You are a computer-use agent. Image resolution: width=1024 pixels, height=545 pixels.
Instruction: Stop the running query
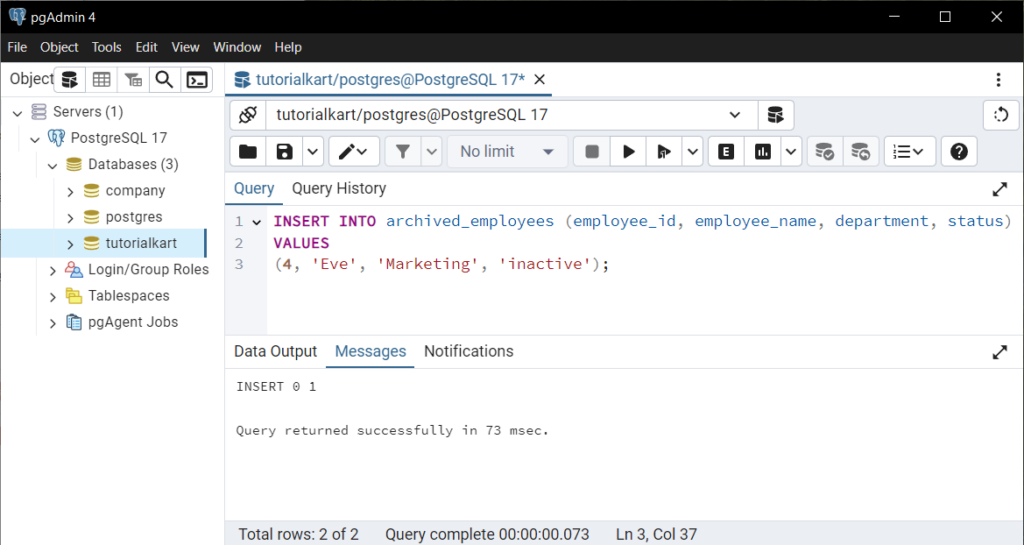click(x=592, y=152)
